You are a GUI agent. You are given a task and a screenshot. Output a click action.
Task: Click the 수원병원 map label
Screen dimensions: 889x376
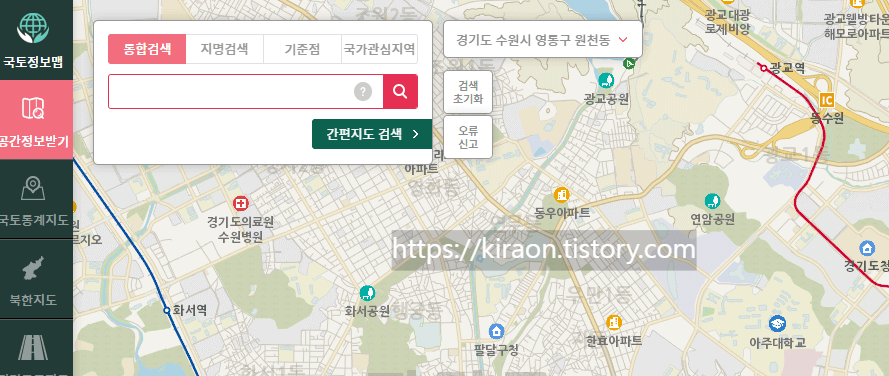point(240,237)
